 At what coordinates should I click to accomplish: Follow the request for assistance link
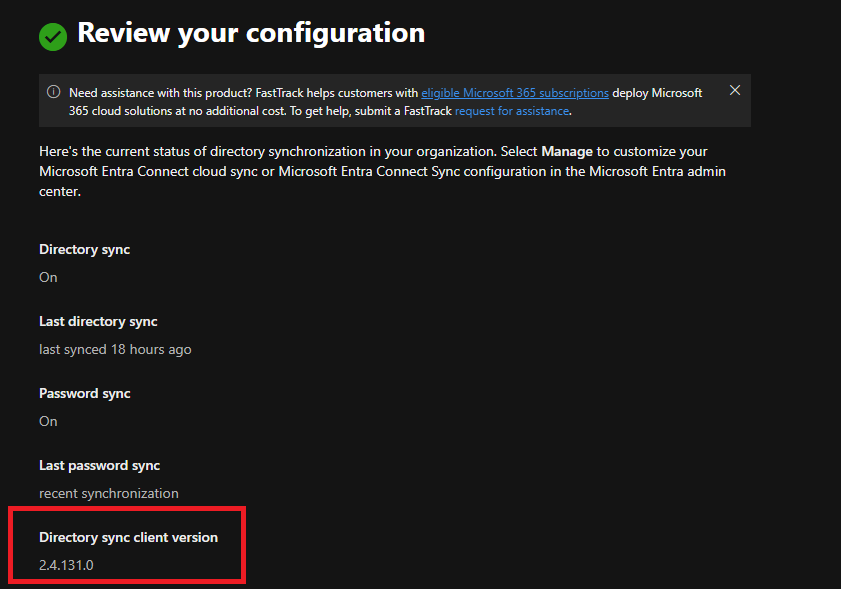(512, 111)
